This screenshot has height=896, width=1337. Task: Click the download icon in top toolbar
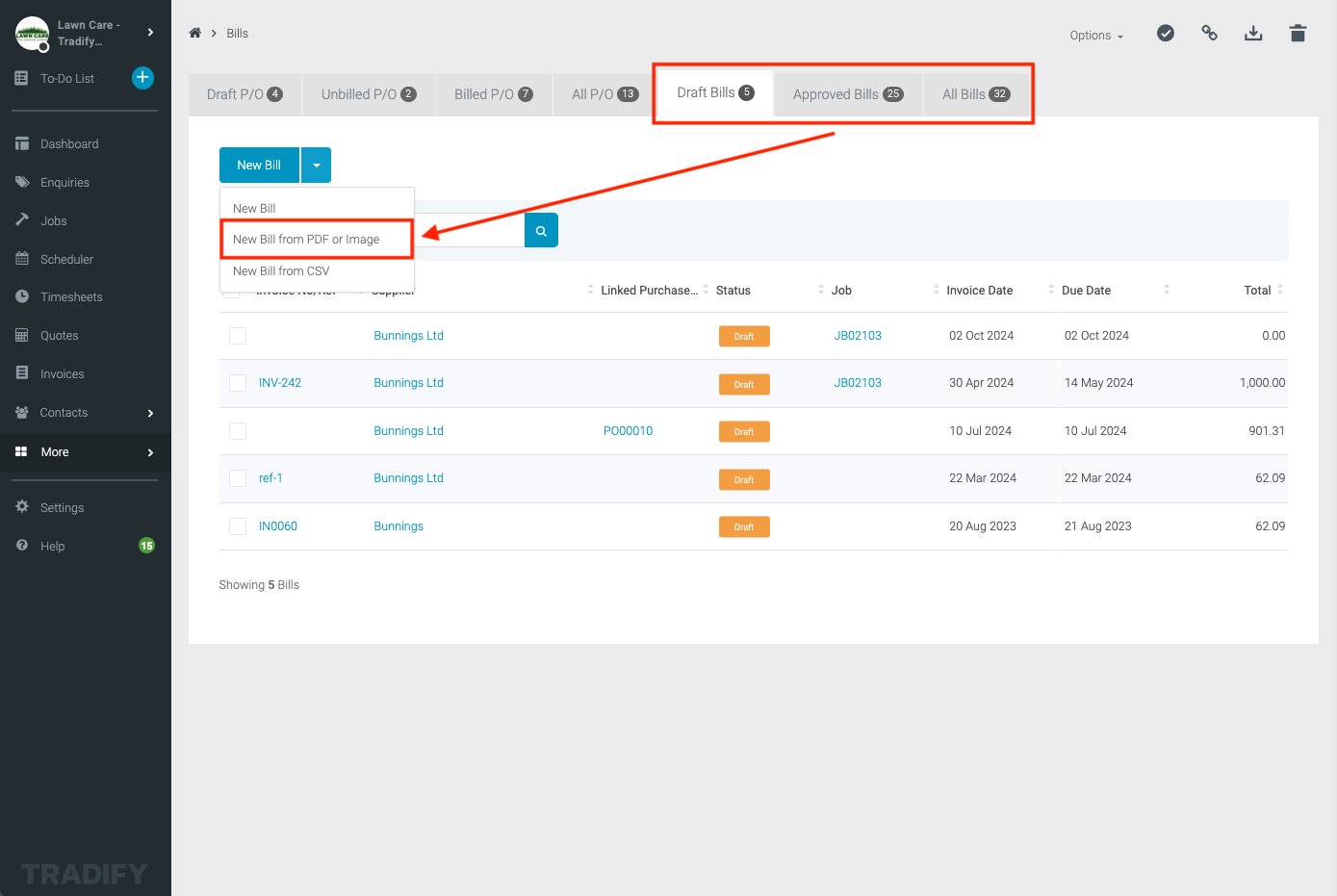coord(1253,34)
